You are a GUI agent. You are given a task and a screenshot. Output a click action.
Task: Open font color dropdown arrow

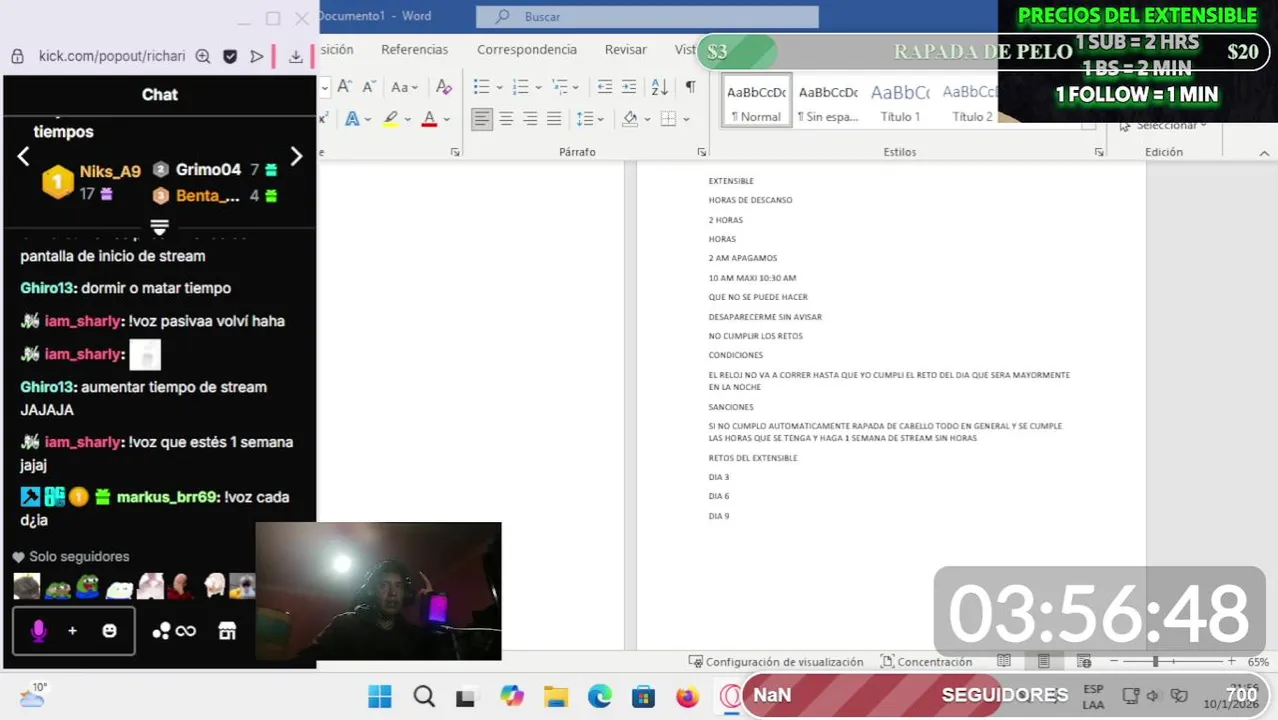click(446, 119)
